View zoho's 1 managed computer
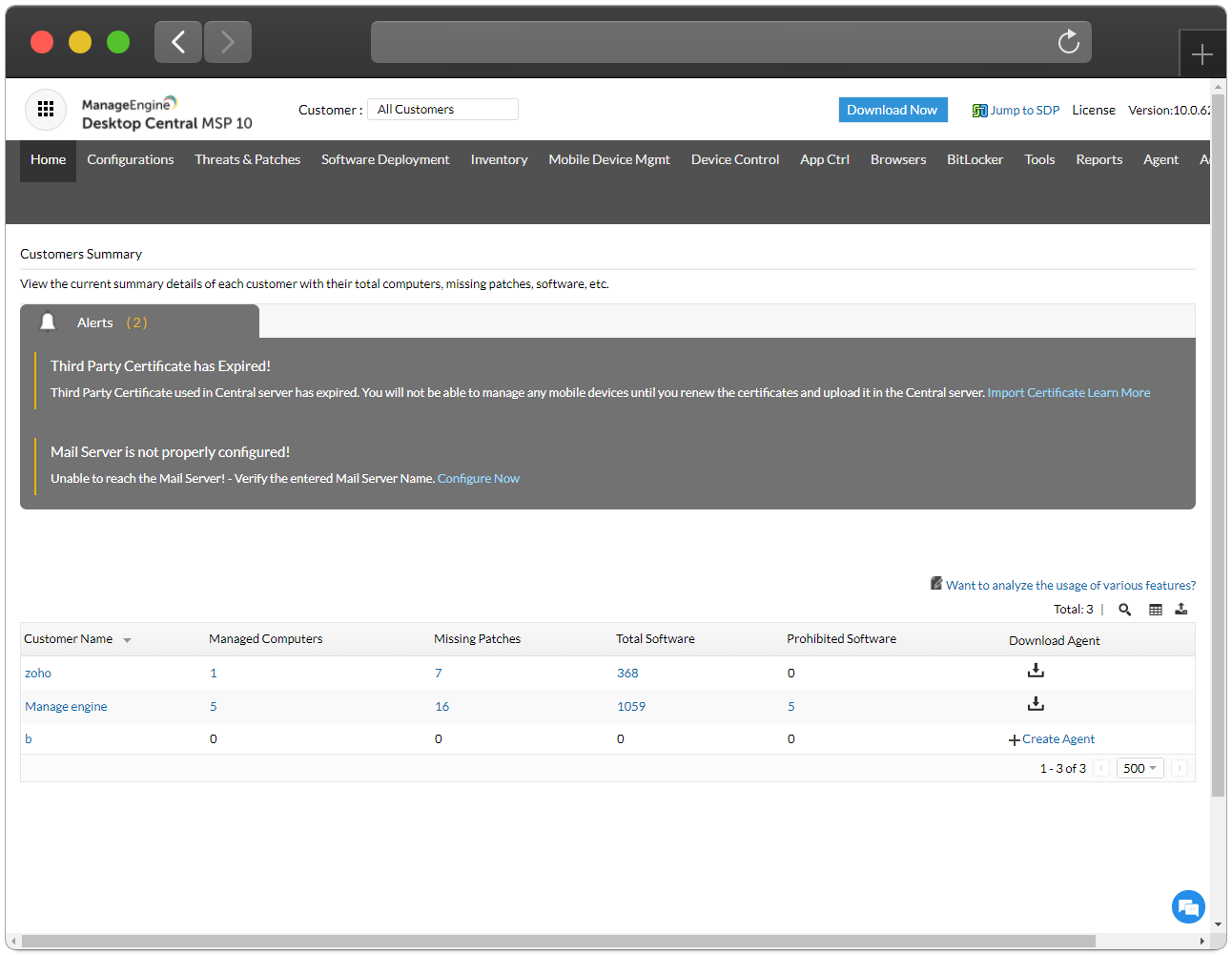 [x=214, y=674]
